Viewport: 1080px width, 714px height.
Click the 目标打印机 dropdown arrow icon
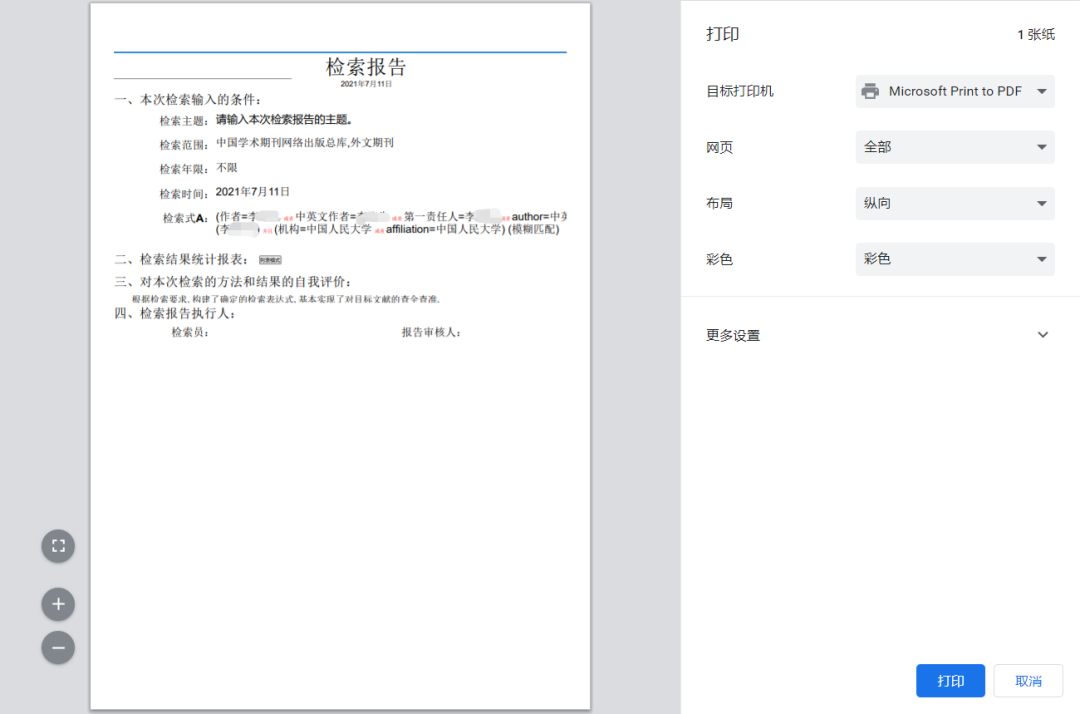point(1040,91)
